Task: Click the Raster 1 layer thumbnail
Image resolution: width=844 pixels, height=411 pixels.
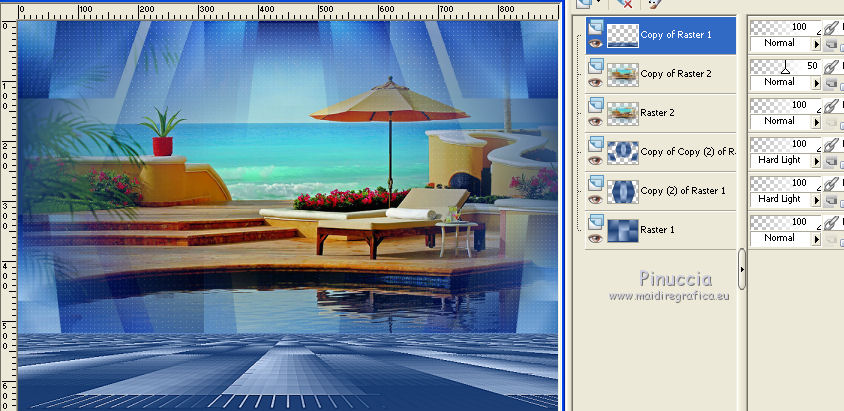Action: (623, 230)
